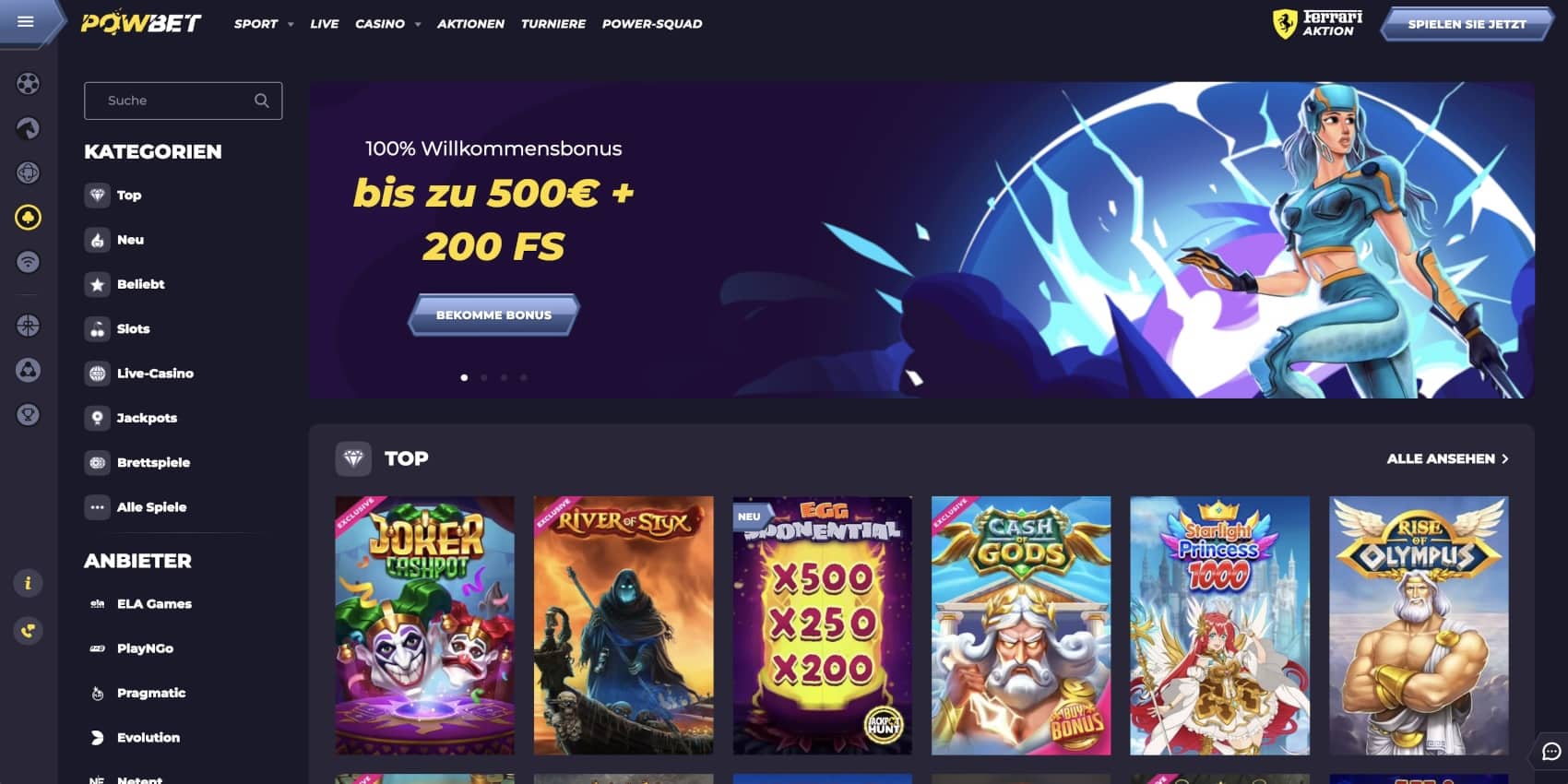Open the Turniere menu item

552,24
